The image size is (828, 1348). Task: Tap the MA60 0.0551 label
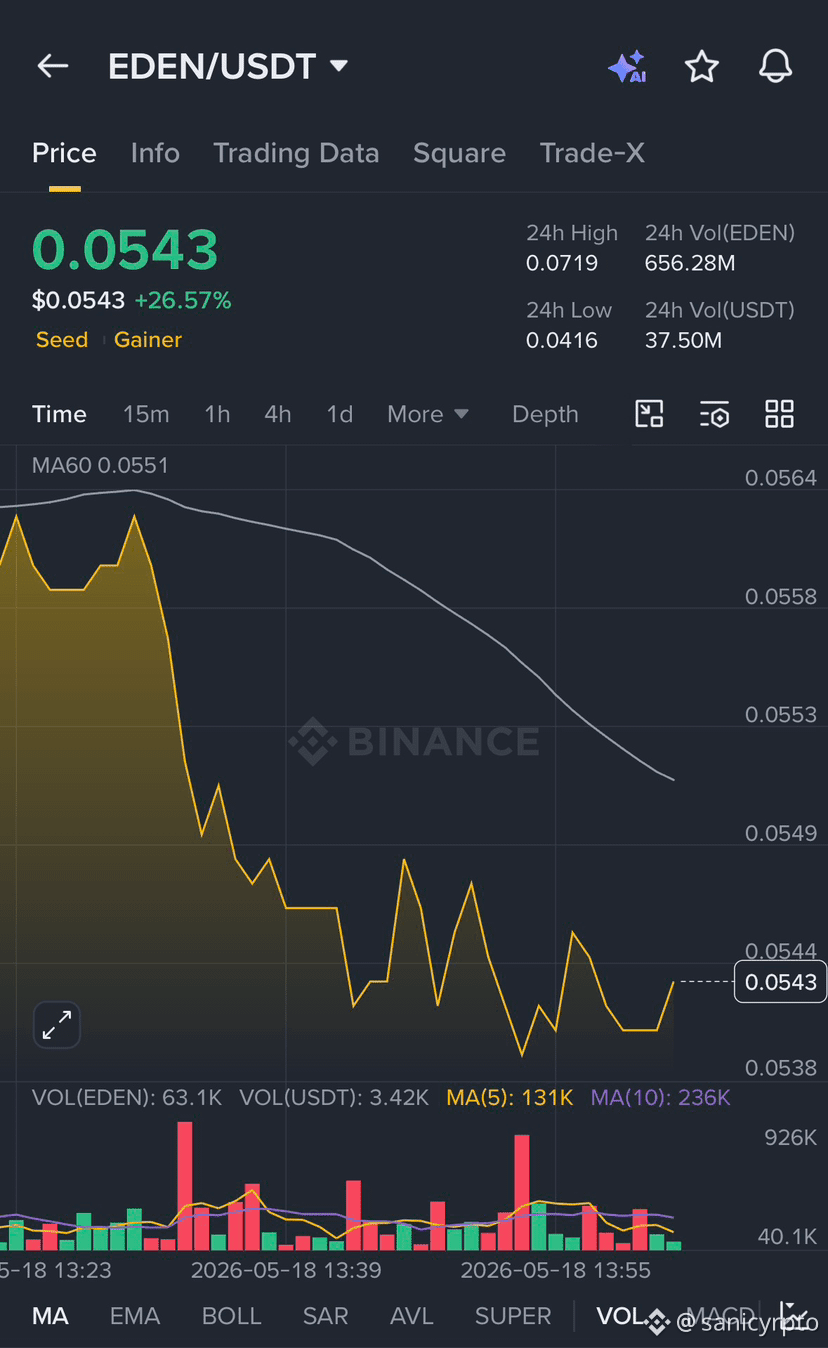(100, 465)
